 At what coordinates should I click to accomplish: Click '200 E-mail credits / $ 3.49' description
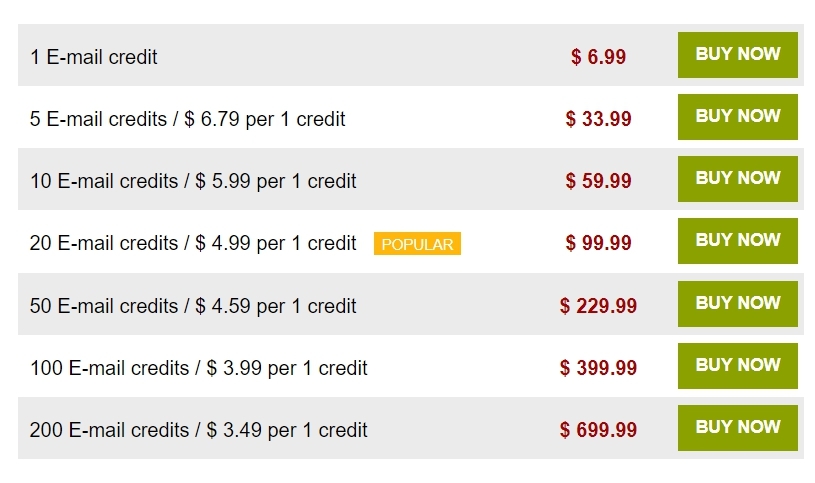(199, 430)
